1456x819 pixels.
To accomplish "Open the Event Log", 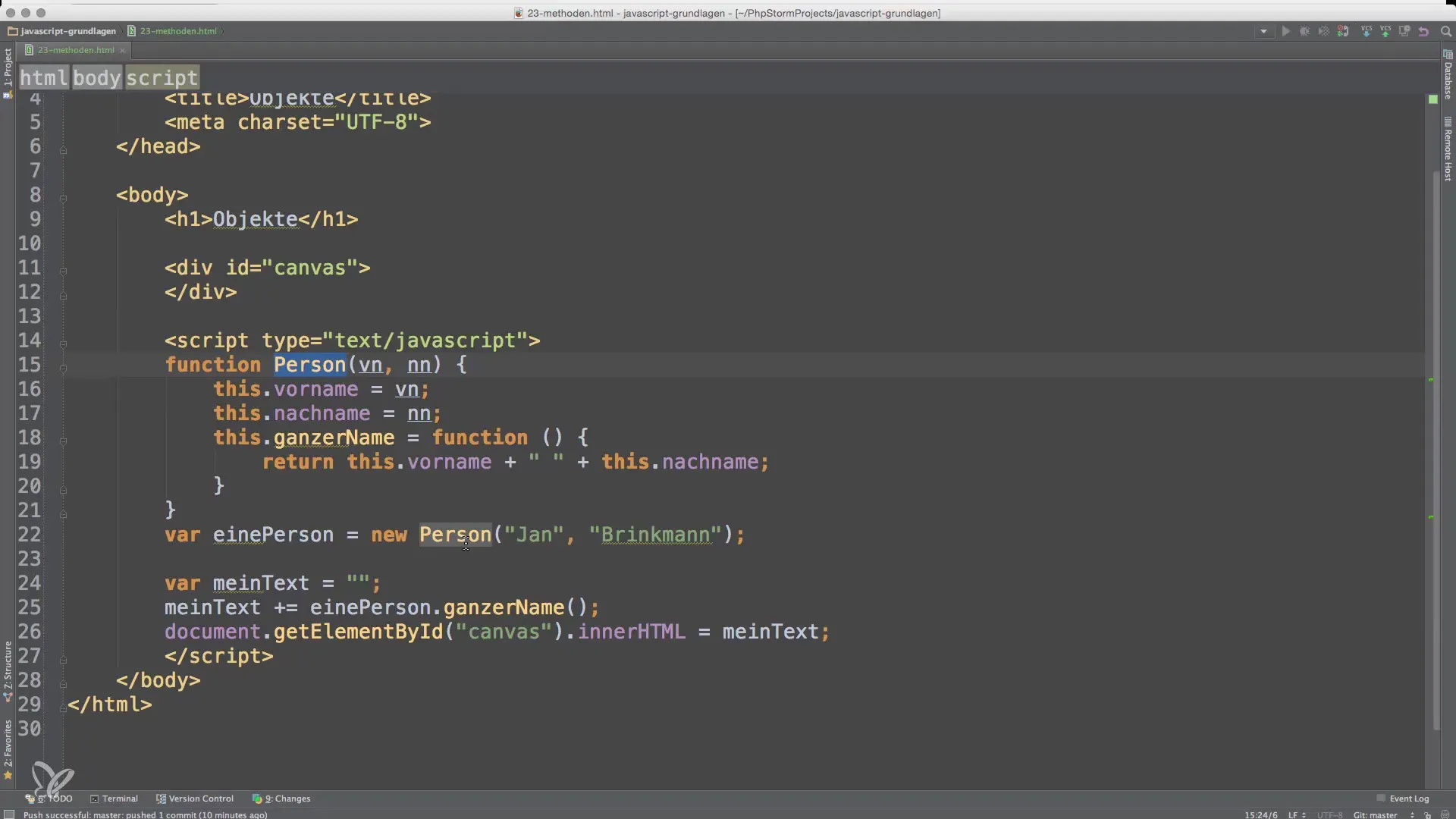I will coord(1403,799).
